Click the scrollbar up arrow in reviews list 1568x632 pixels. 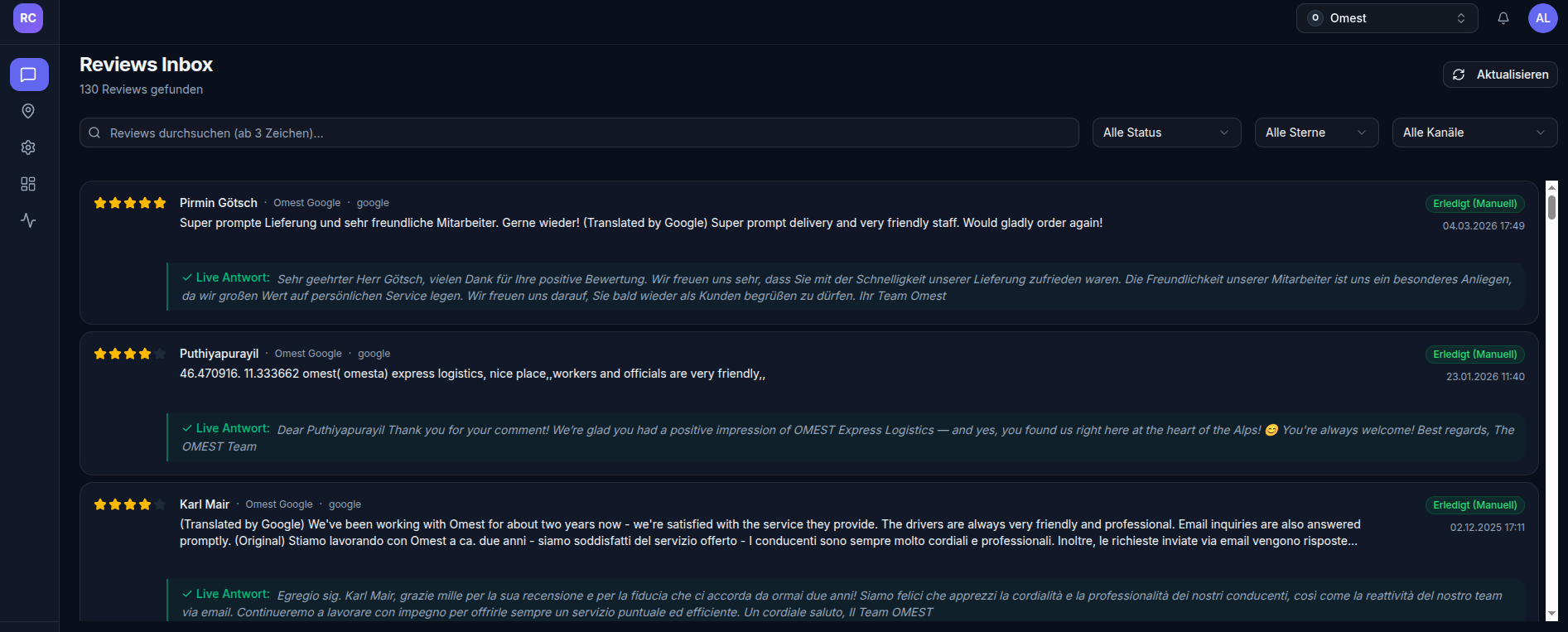coord(1551,187)
